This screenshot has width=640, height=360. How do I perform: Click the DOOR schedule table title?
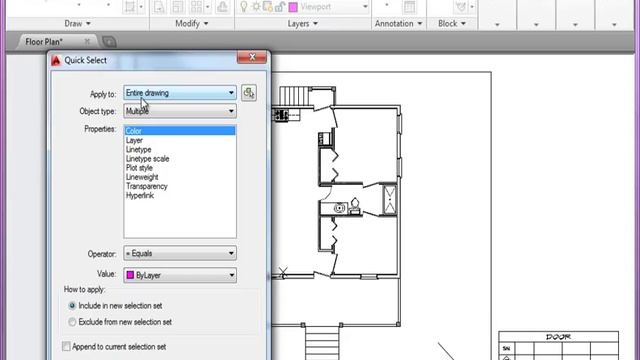click(558, 337)
